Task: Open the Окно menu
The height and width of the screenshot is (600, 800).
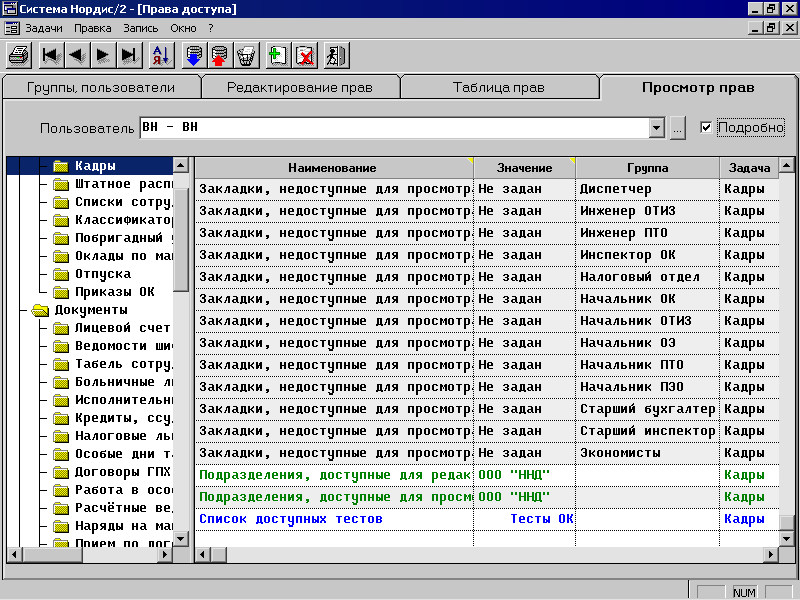Action: [x=183, y=28]
